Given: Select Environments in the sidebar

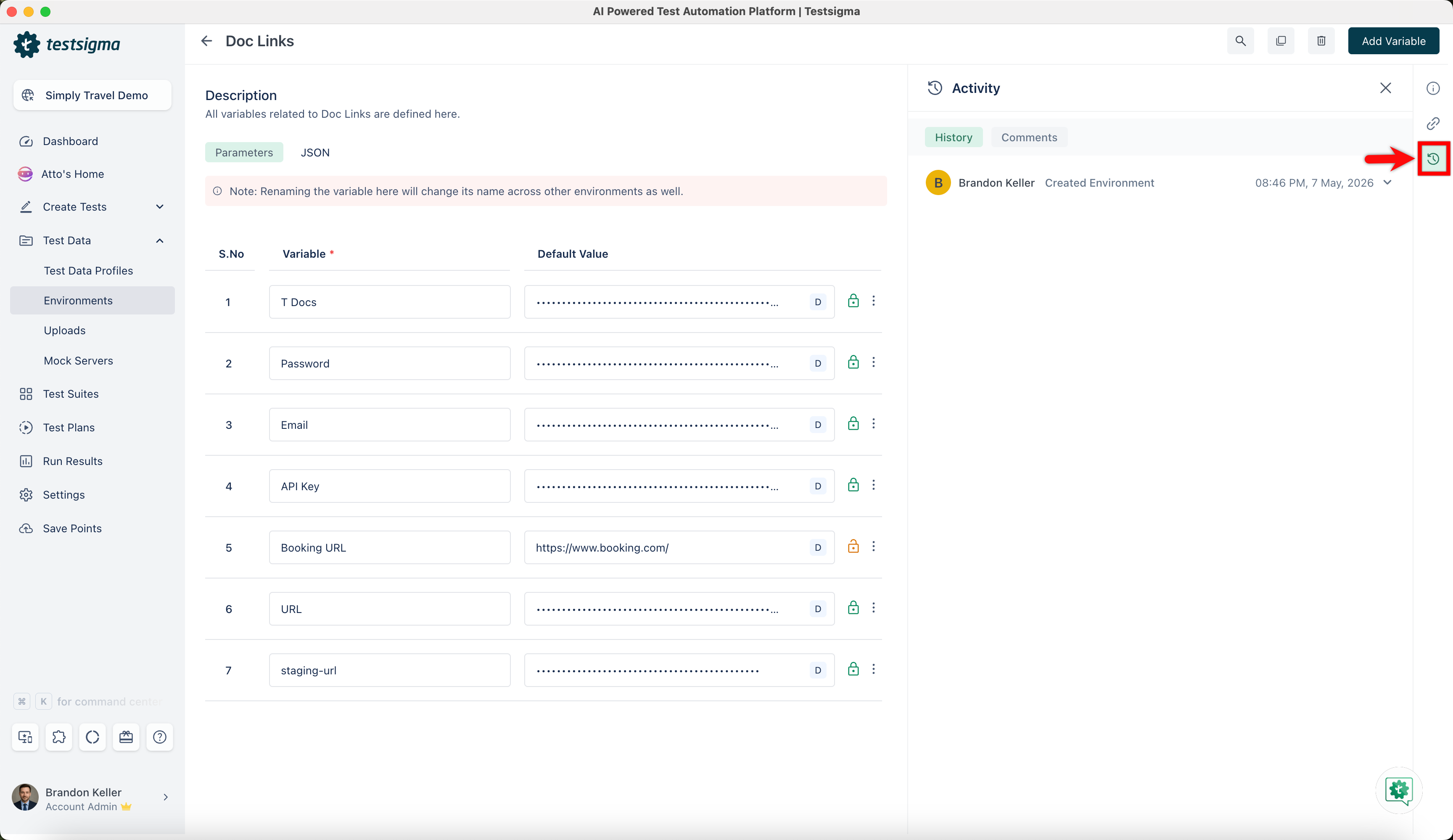Looking at the screenshot, I should point(92,300).
